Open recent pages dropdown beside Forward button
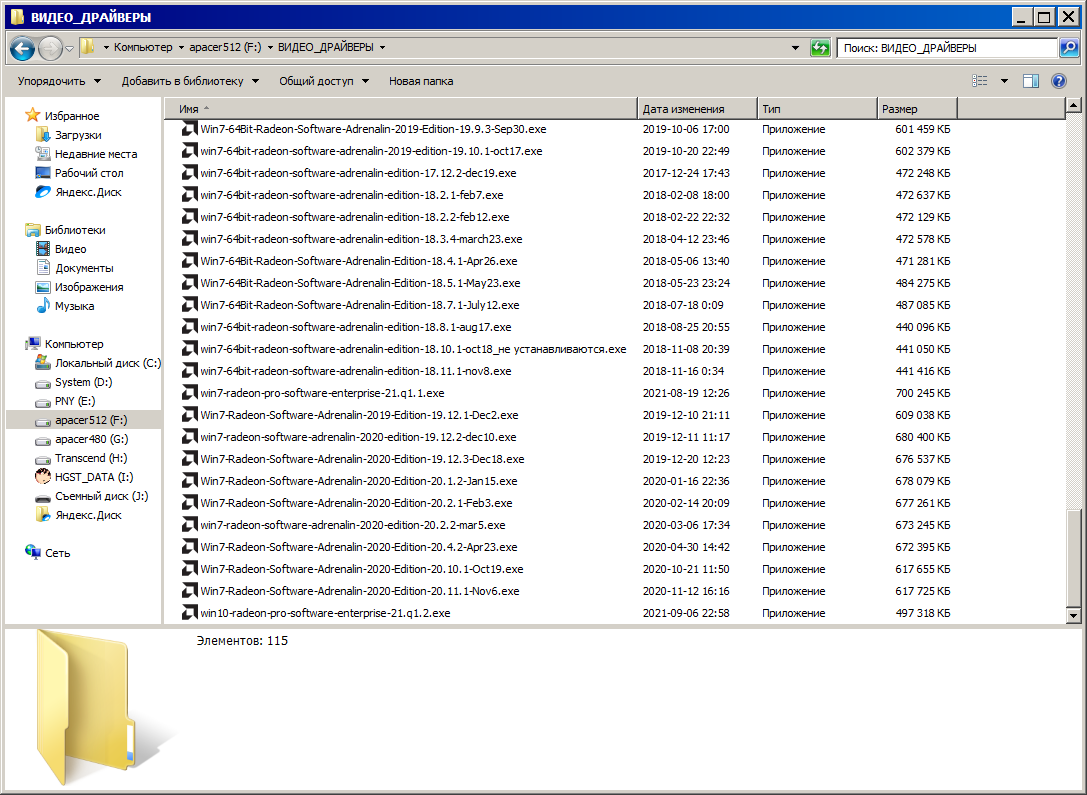Viewport: 1087px width, 795px height. tap(69, 49)
